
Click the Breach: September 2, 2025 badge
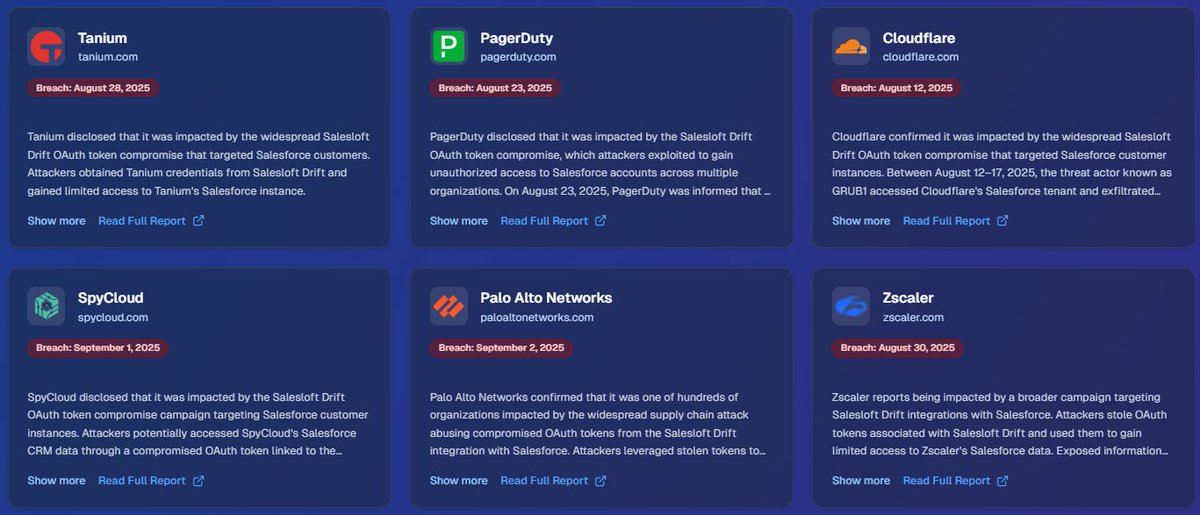point(501,348)
